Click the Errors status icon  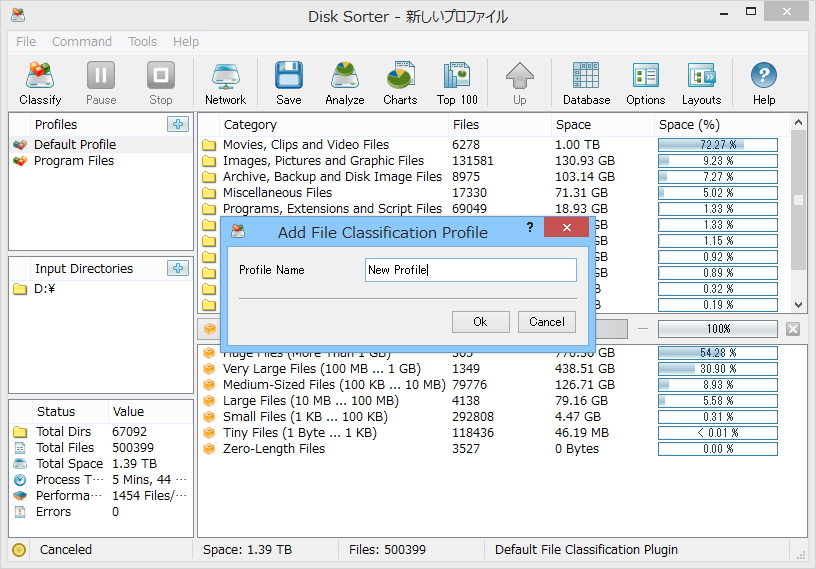point(20,512)
